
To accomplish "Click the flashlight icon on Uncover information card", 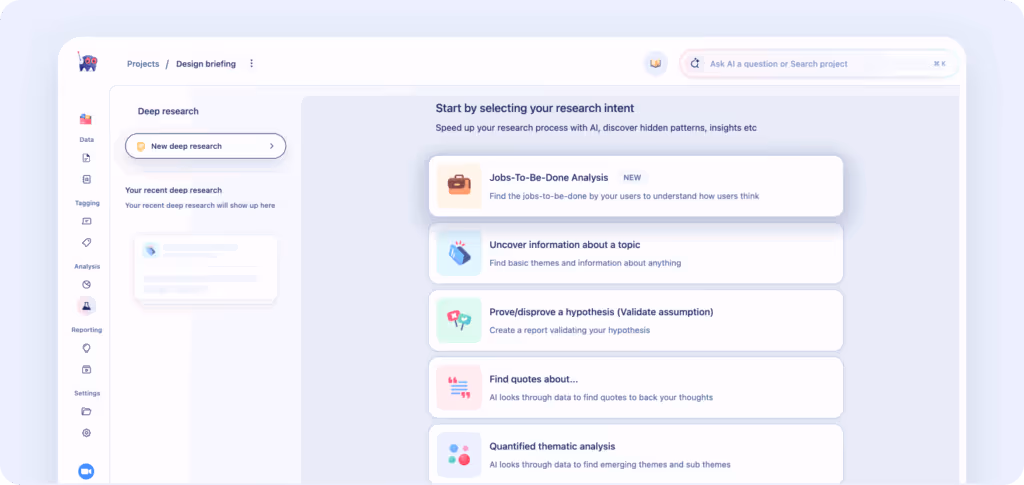I will pos(459,253).
